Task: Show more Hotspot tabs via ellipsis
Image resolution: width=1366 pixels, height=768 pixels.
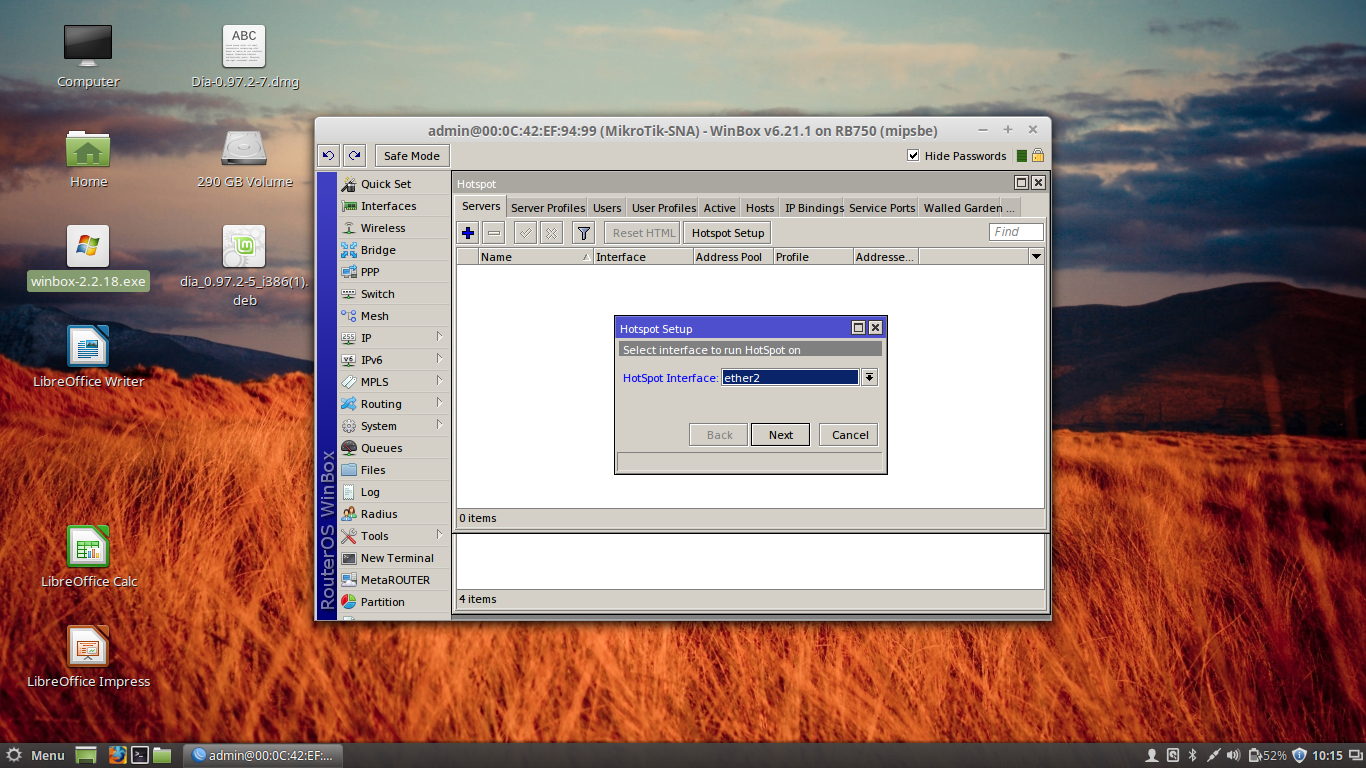Action: [1011, 208]
